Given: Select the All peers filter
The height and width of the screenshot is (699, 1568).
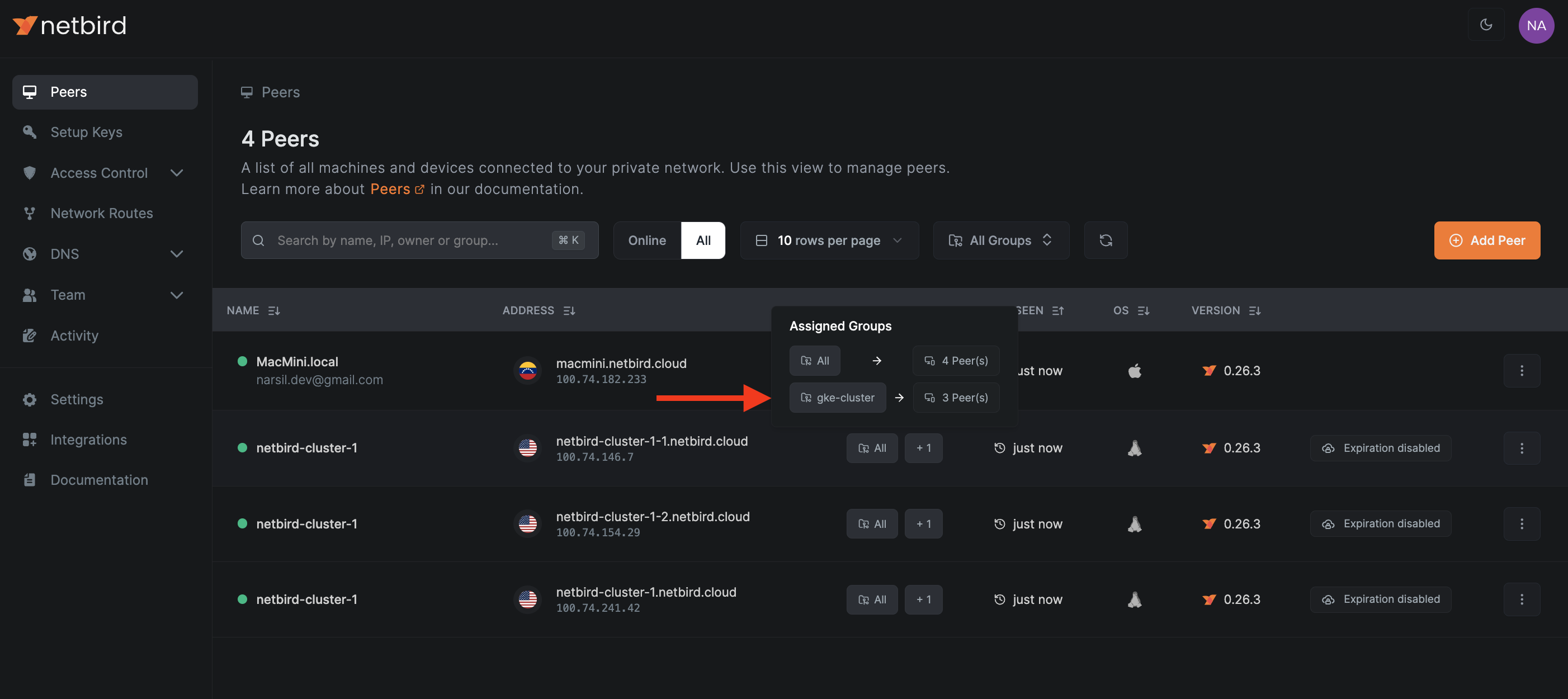Looking at the screenshot, I should point(702,240).
